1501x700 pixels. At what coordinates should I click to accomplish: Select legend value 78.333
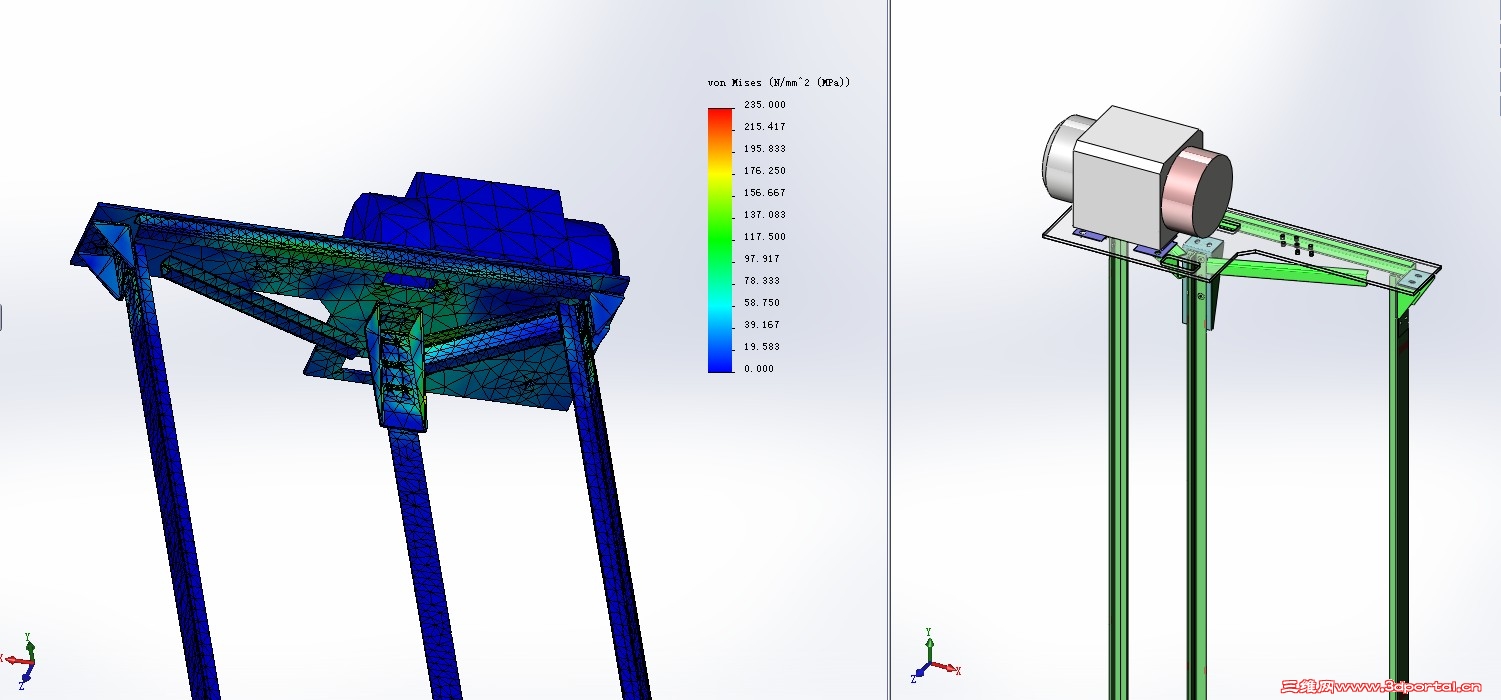(x=762, y=280)
